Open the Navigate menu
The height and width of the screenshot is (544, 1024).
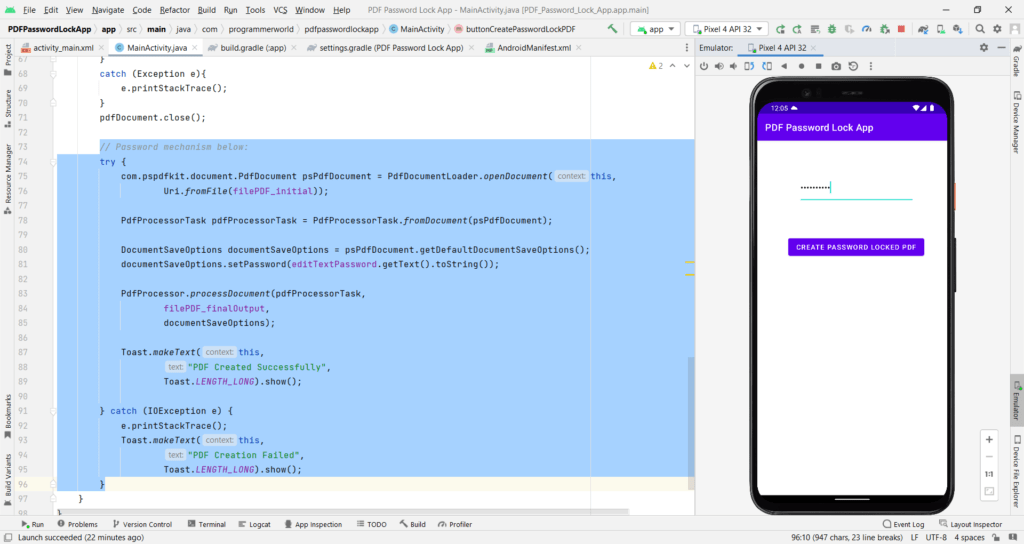tap(108, 10)
